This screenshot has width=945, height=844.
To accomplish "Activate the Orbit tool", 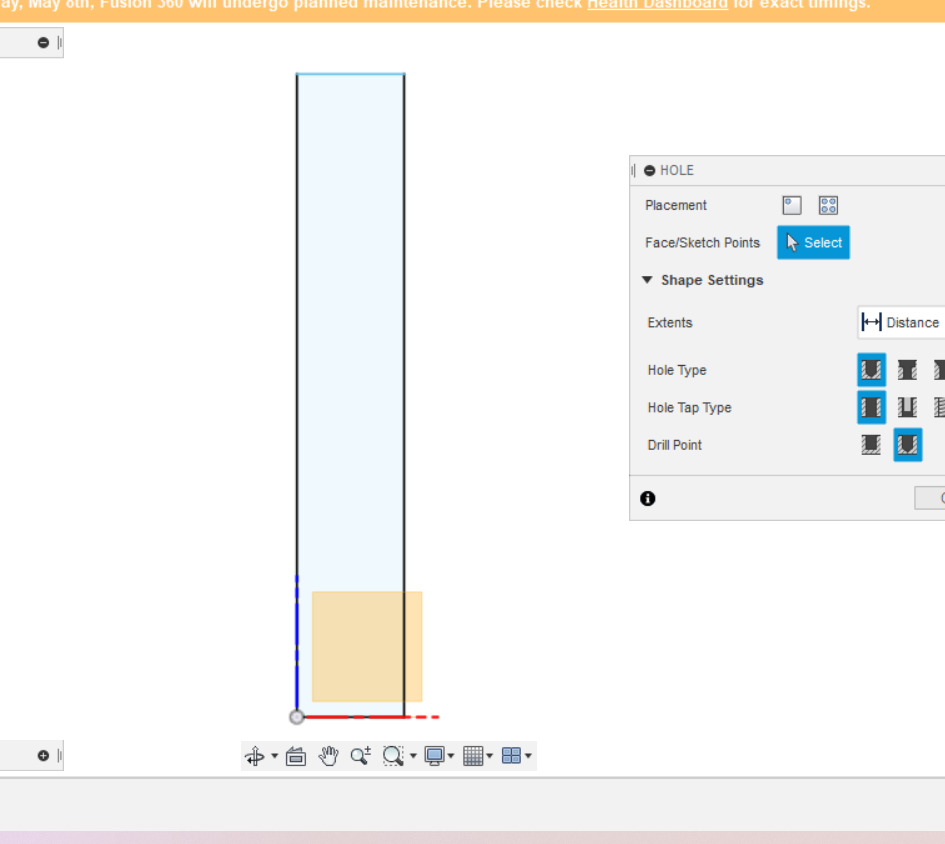I will (x=255, y=755).
